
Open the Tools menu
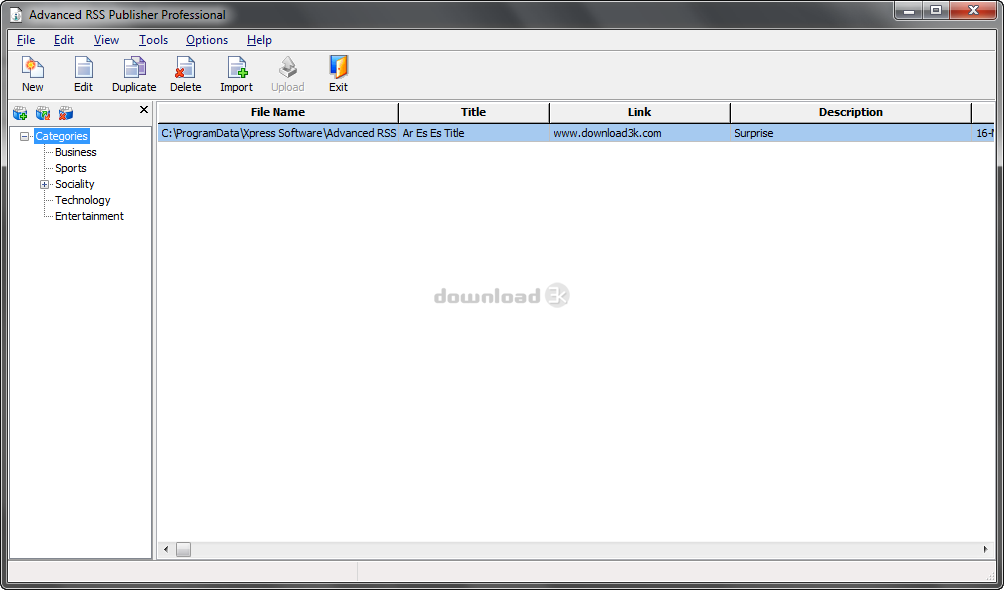point(154,40)
